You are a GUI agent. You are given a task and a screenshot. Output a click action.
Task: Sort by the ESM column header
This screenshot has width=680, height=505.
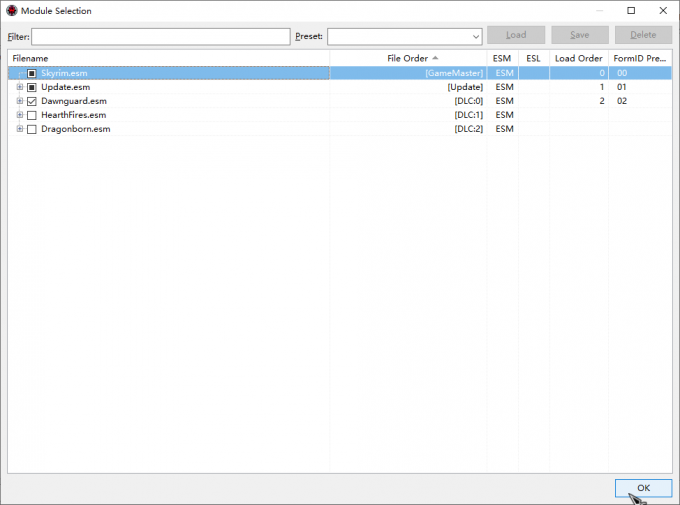tap(502, 58)
